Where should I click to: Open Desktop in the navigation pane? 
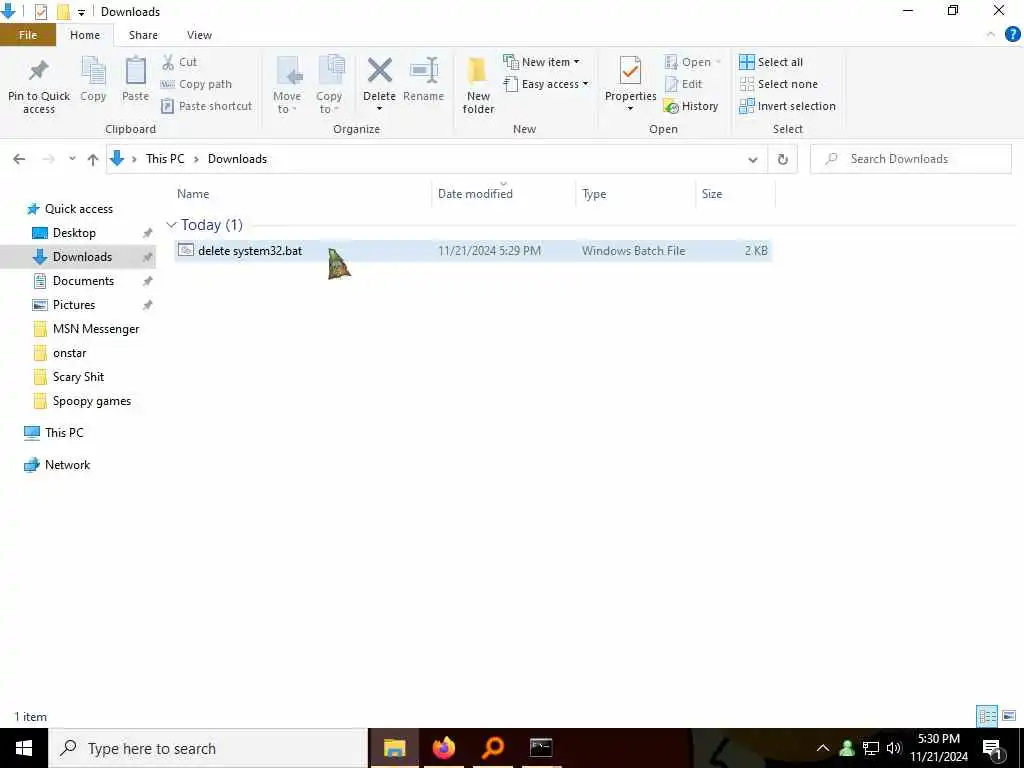(x=74, y=233)
